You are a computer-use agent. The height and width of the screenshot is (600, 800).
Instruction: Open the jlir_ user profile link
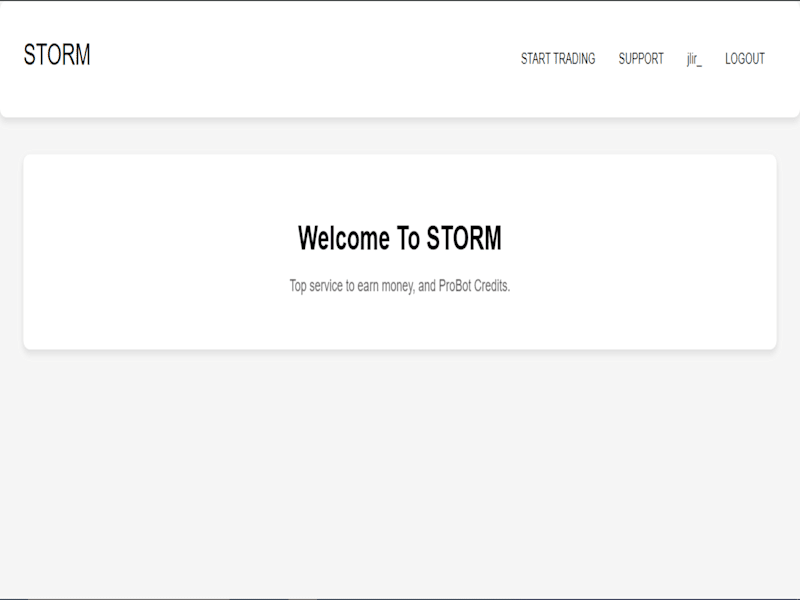click(694, 59)
